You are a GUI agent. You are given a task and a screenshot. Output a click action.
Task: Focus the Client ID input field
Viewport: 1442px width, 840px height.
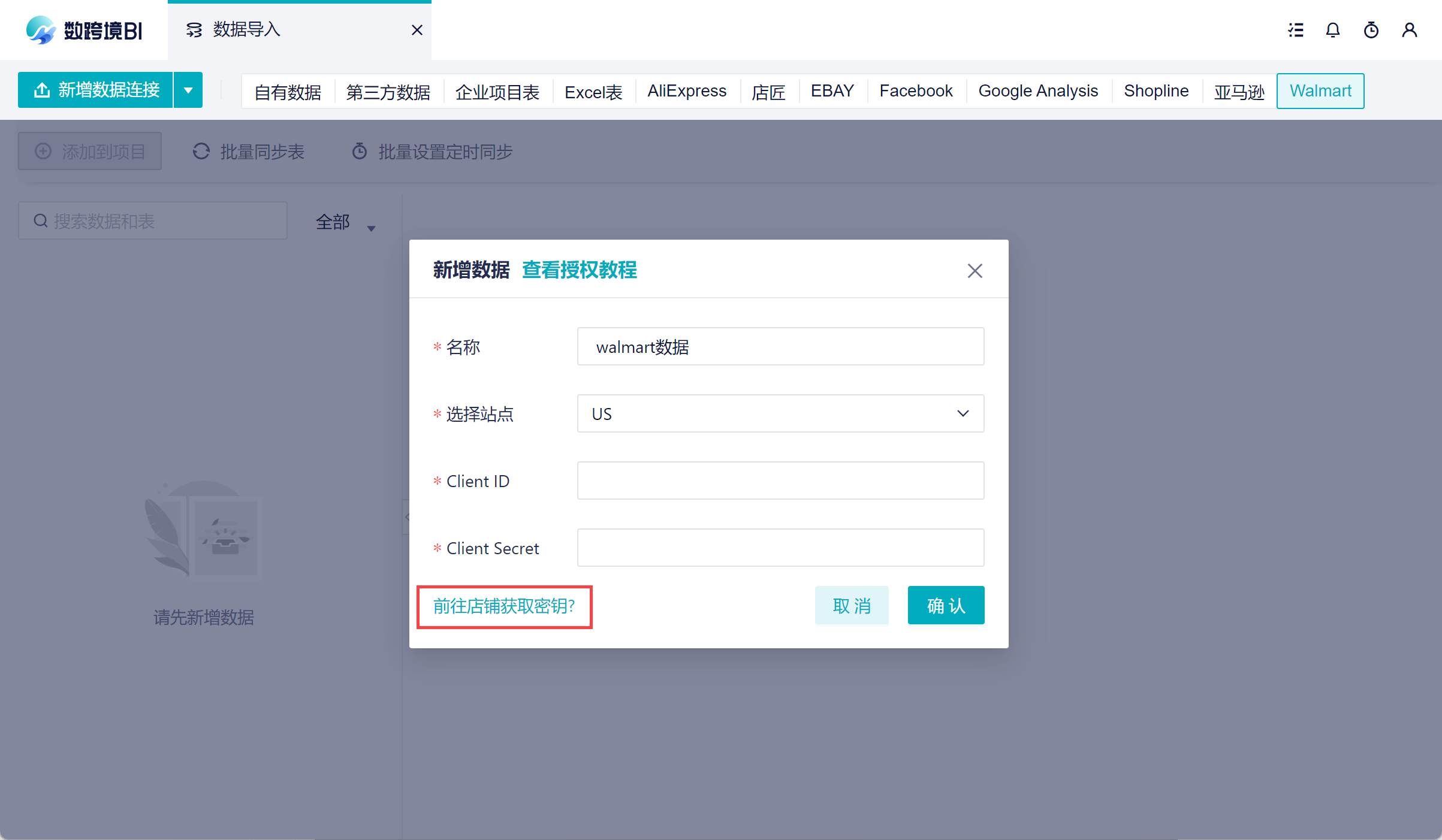(780, 481)
